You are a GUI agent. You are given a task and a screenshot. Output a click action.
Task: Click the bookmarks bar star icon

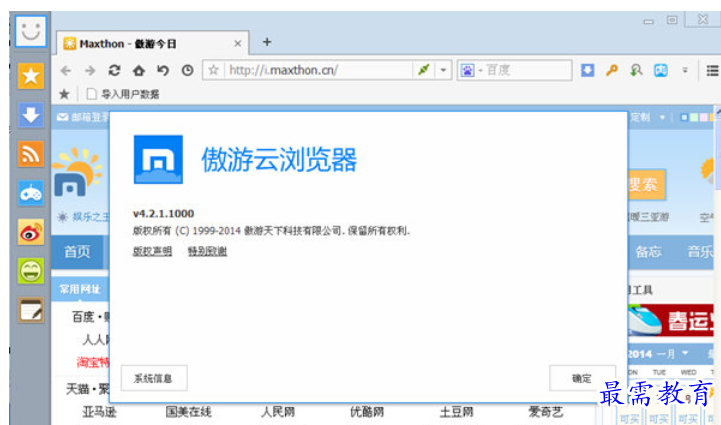click(x=64, y=94)
